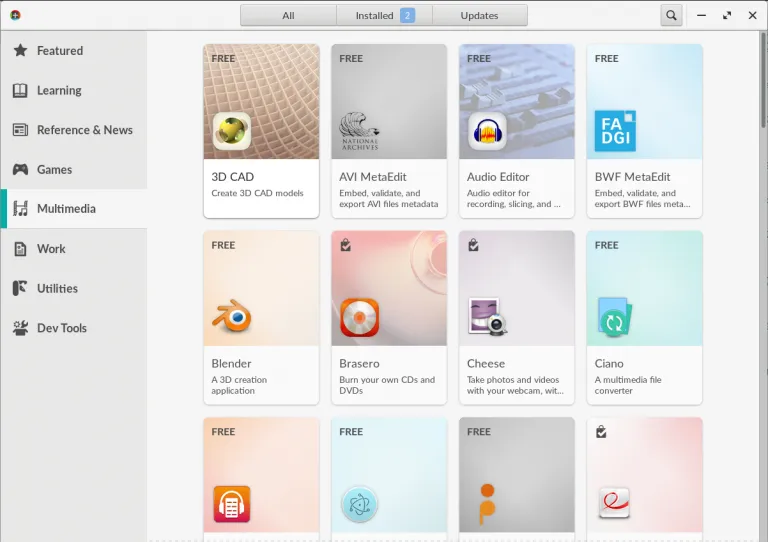
Task: Click the Blender app icon
Action: click(x=232, y=316)
